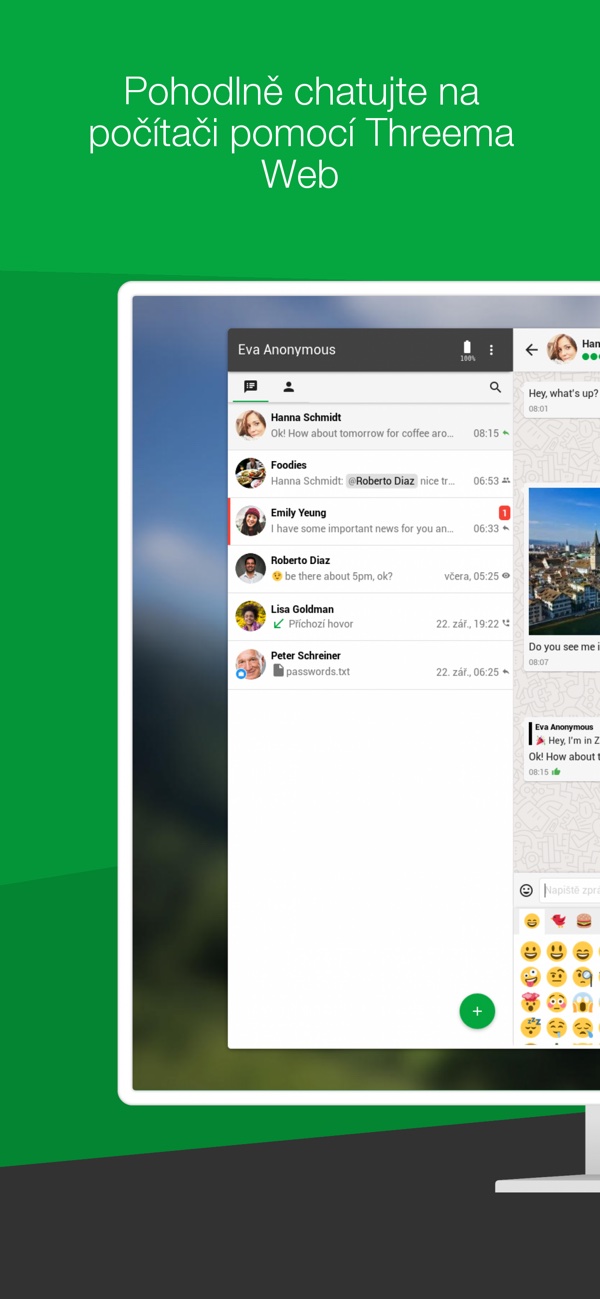Select the bird animals emoji category tab
Image resolution: width=600 pixels, height=1299 pixels.
click(558, 921)
